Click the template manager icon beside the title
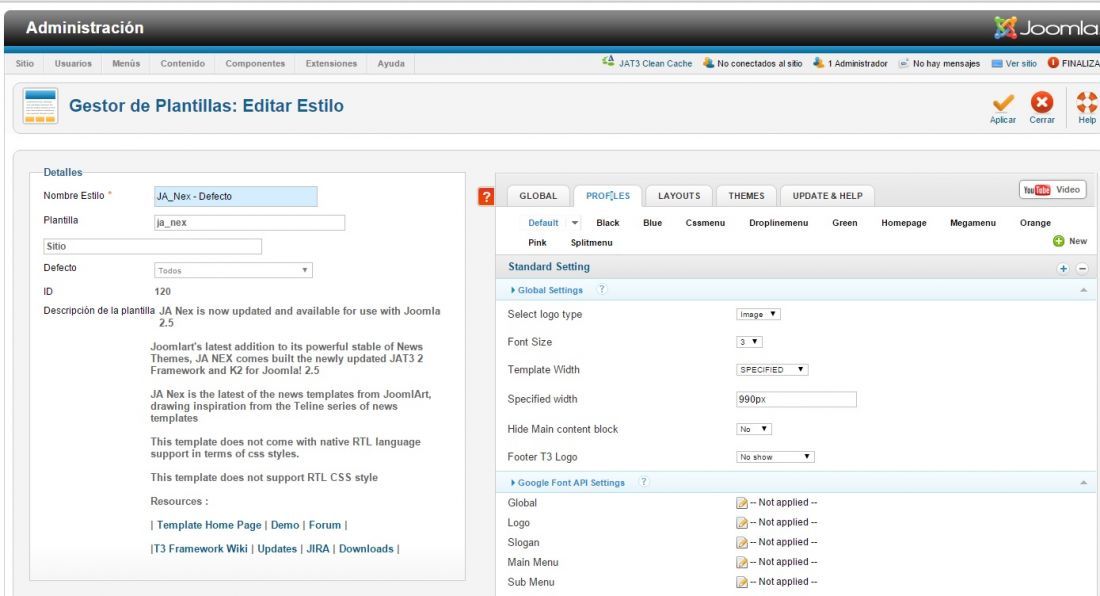The width and height of the screenshot is (1100, 596). [40, 106]
